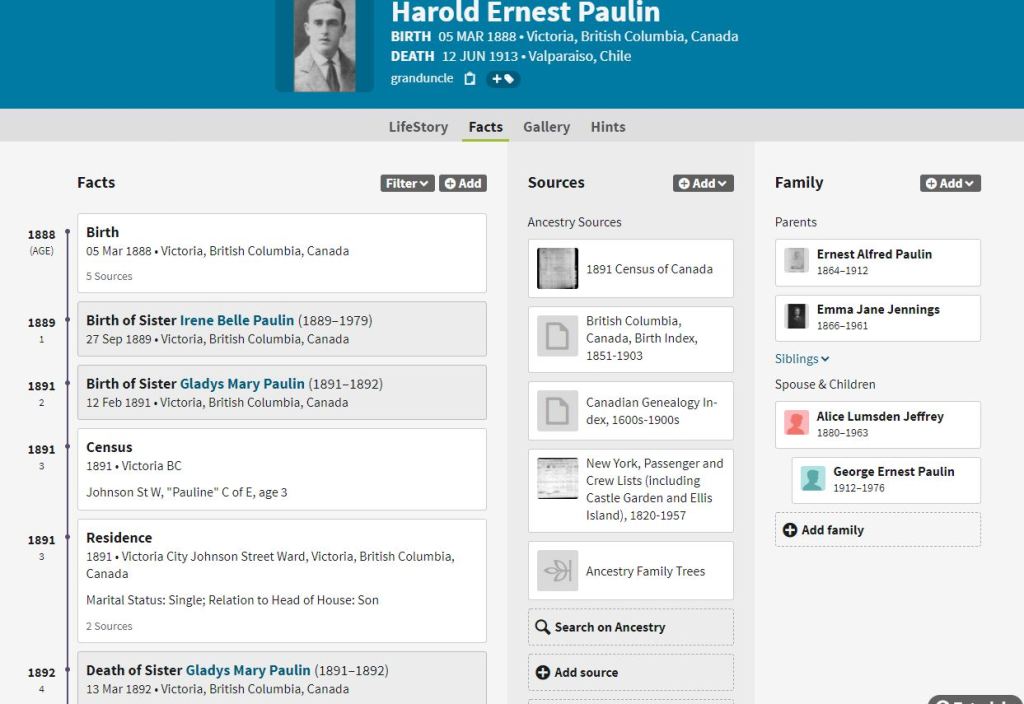
Task: Click the Search on Ancestry magnifier icon
Action: [x=543, y=627]
